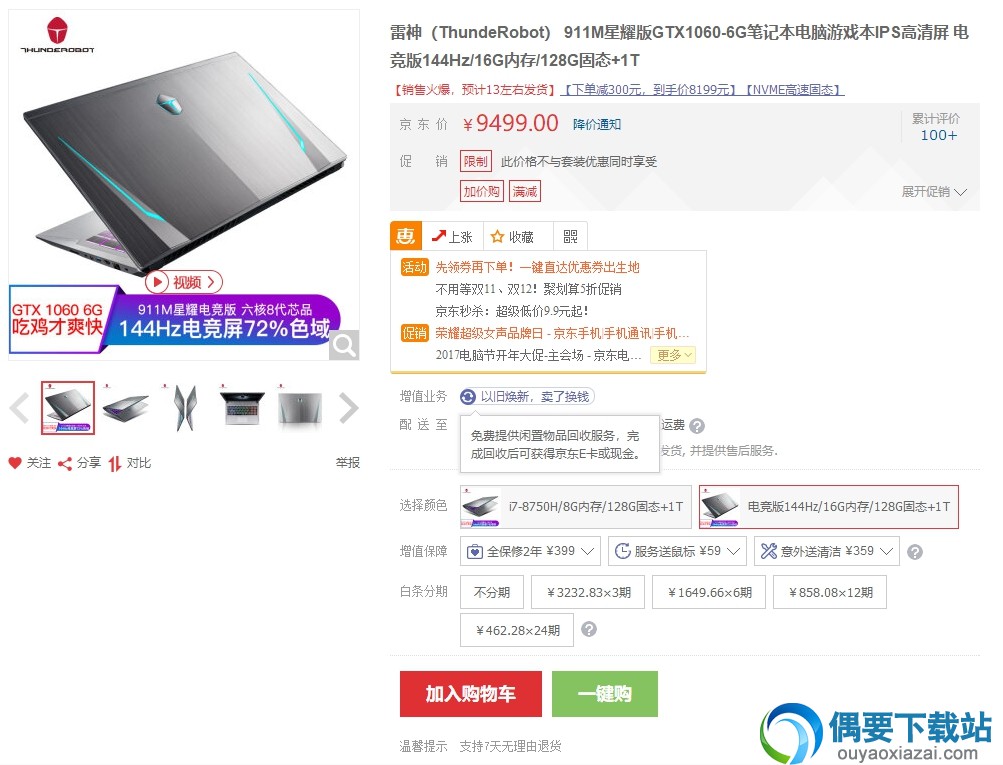1003x765 pixels.
Task: Click help icon beside 24期 installment
Action: [589, 629]
